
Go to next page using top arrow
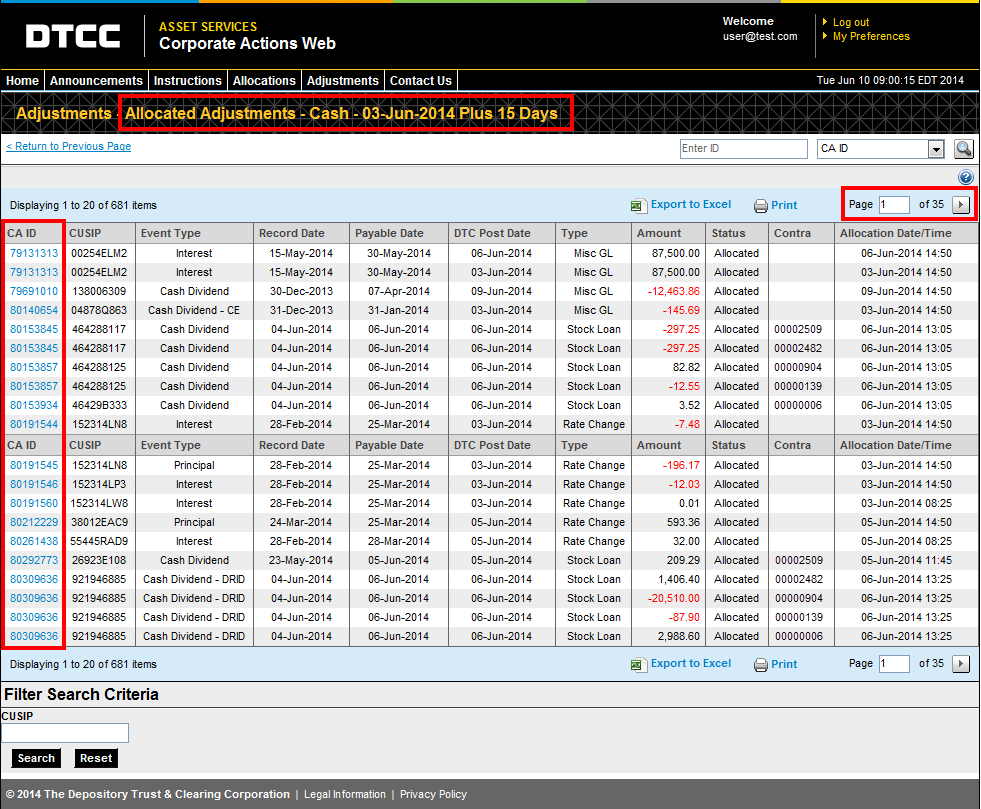pyautogui.click(x=961, y=205)
